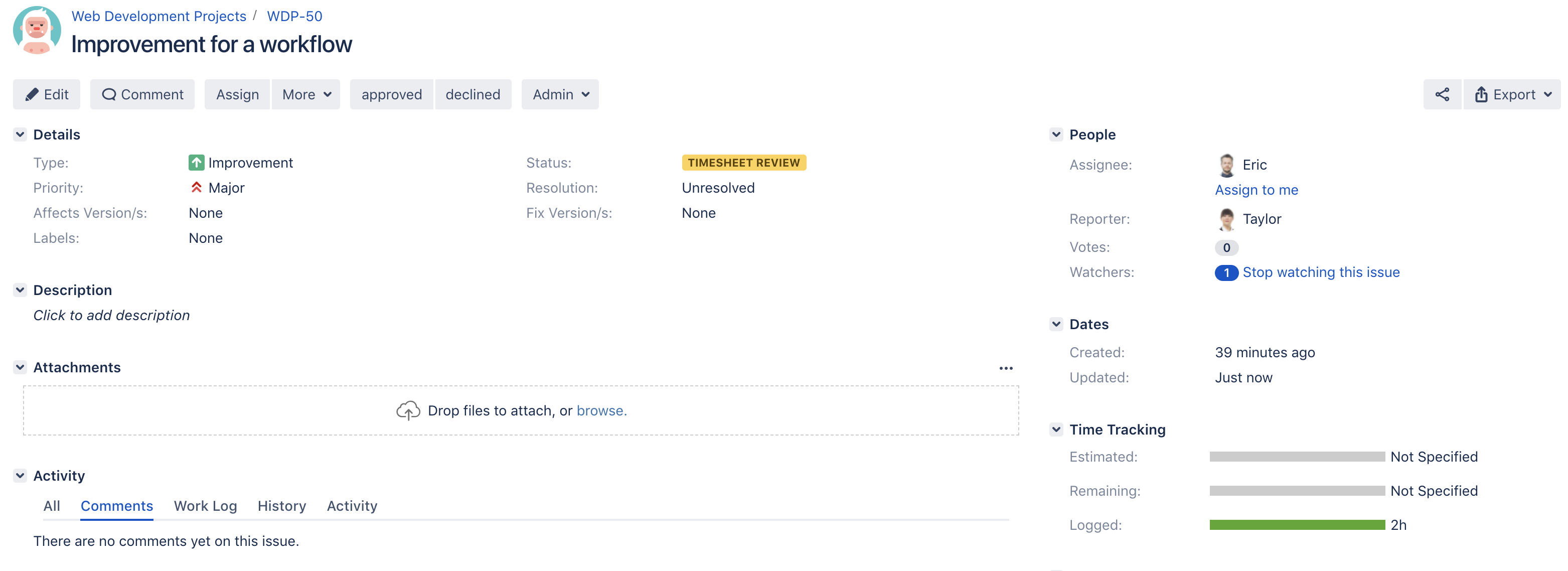The image size is (1568, 571).
Task: Click the approved transition button
Action: 391,94
